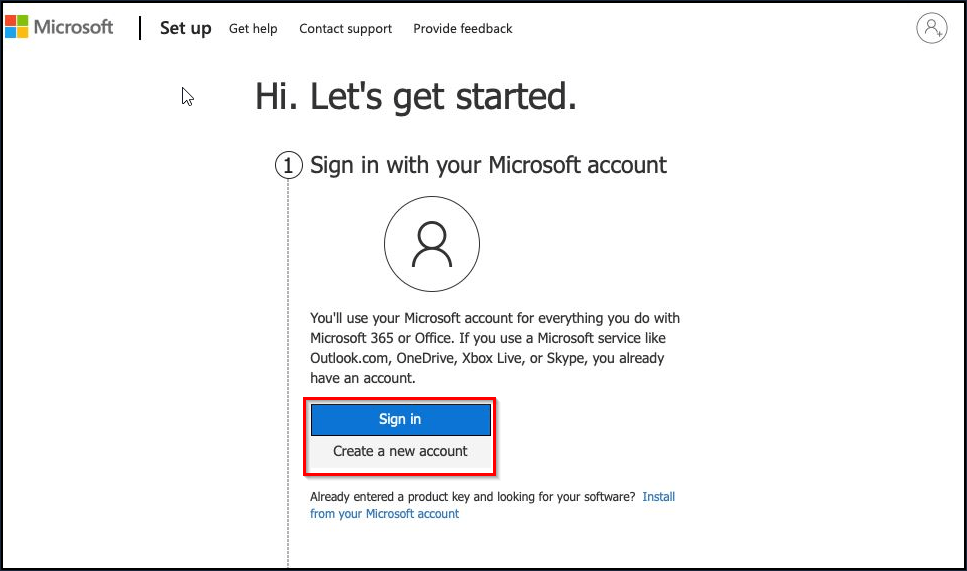
Task: Click the blue Sign in button
Action: [401, 419]
